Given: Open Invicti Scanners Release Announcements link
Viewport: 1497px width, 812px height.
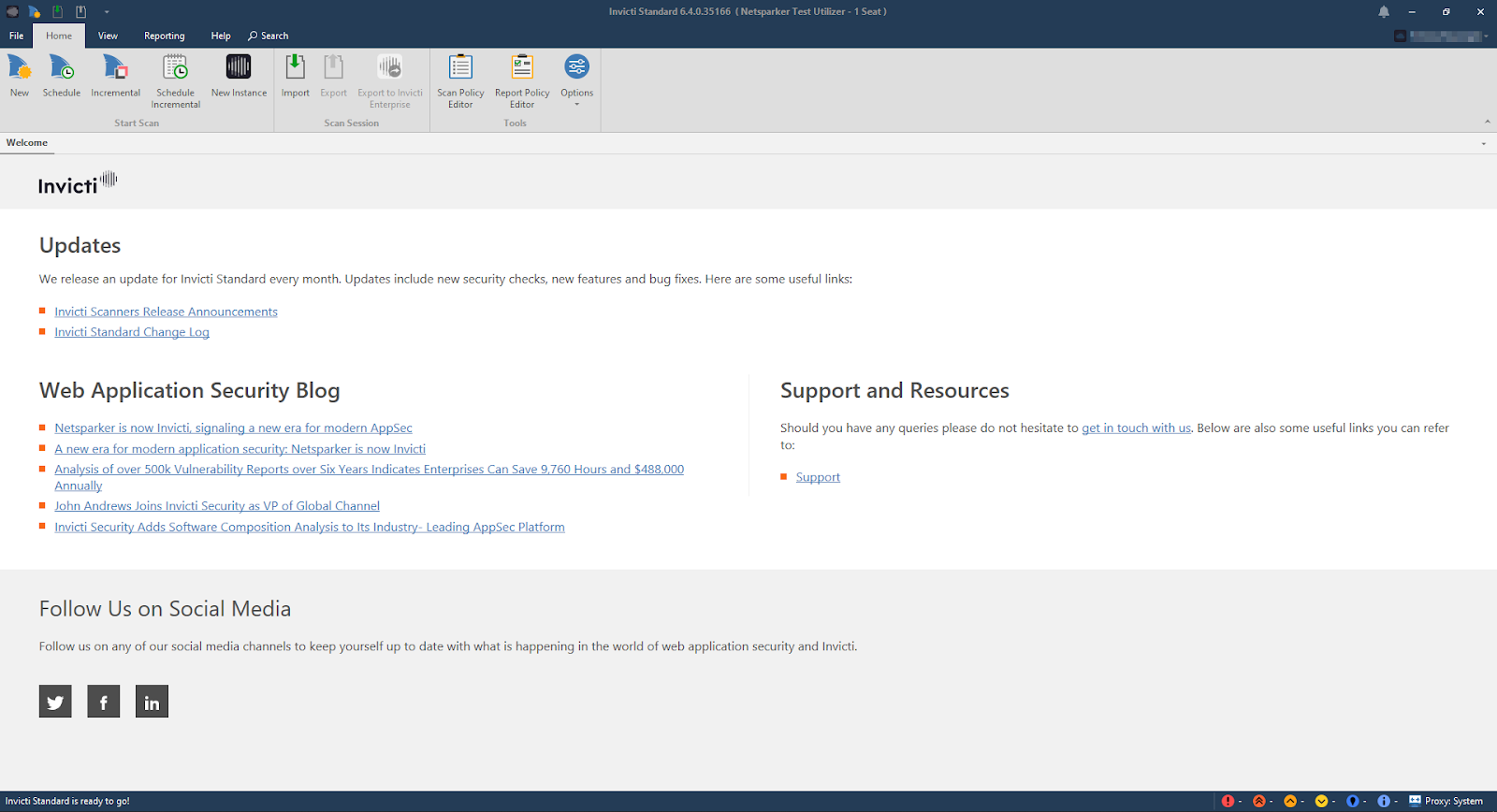Looking at the screenshot, I should (166, 312).
